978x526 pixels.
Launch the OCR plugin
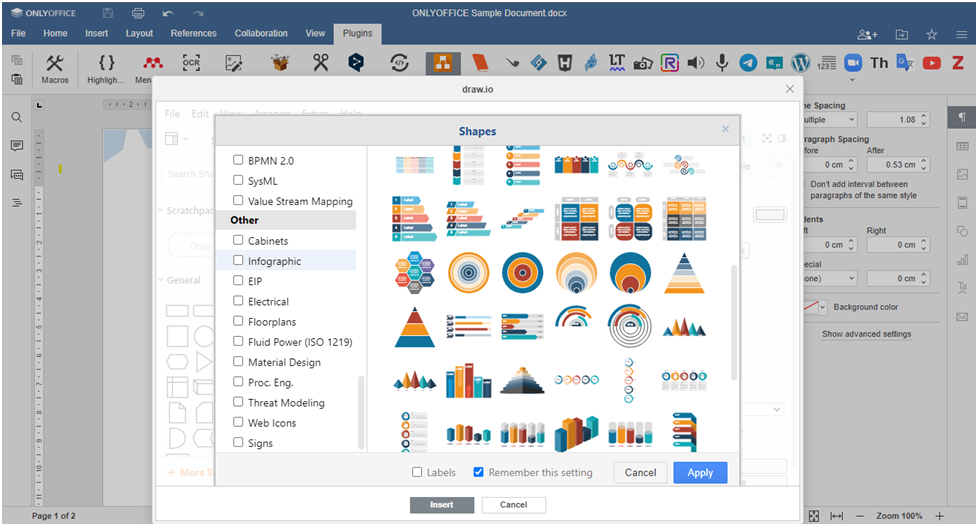coord(191,62)
